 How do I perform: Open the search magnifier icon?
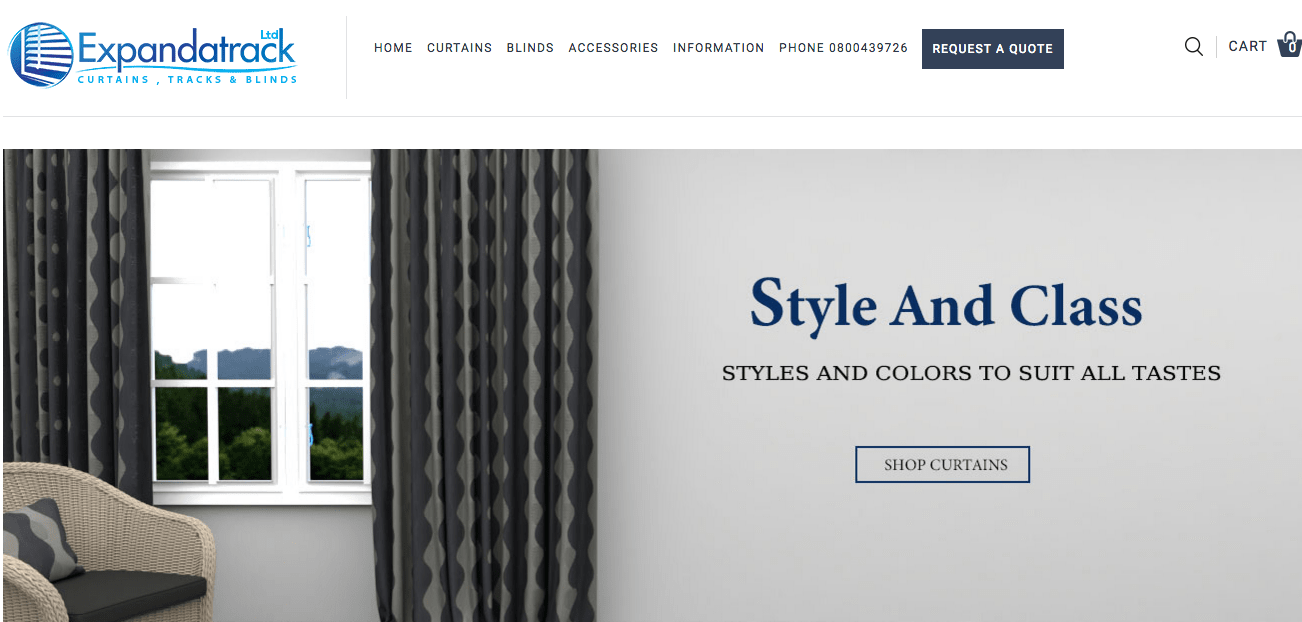1193,46
